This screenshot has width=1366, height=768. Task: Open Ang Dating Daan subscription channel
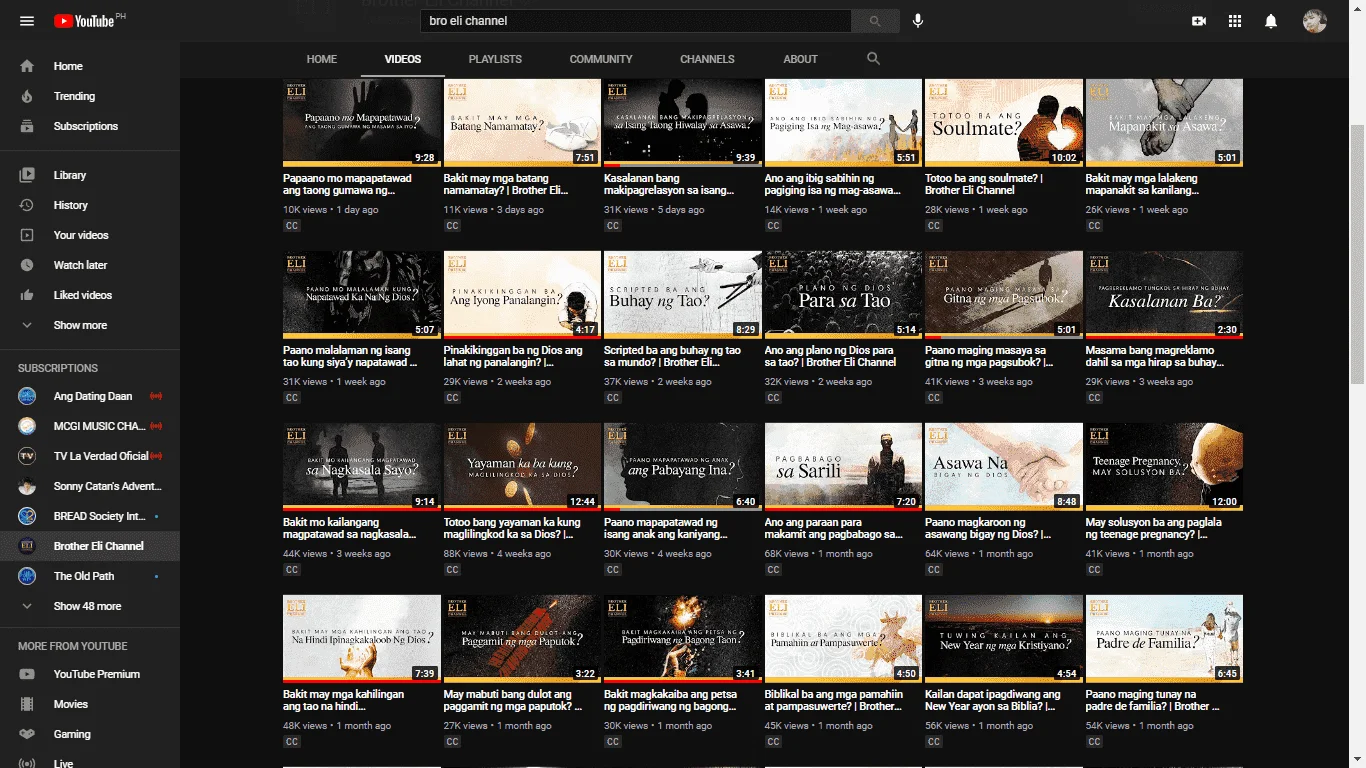pos(90,396)
